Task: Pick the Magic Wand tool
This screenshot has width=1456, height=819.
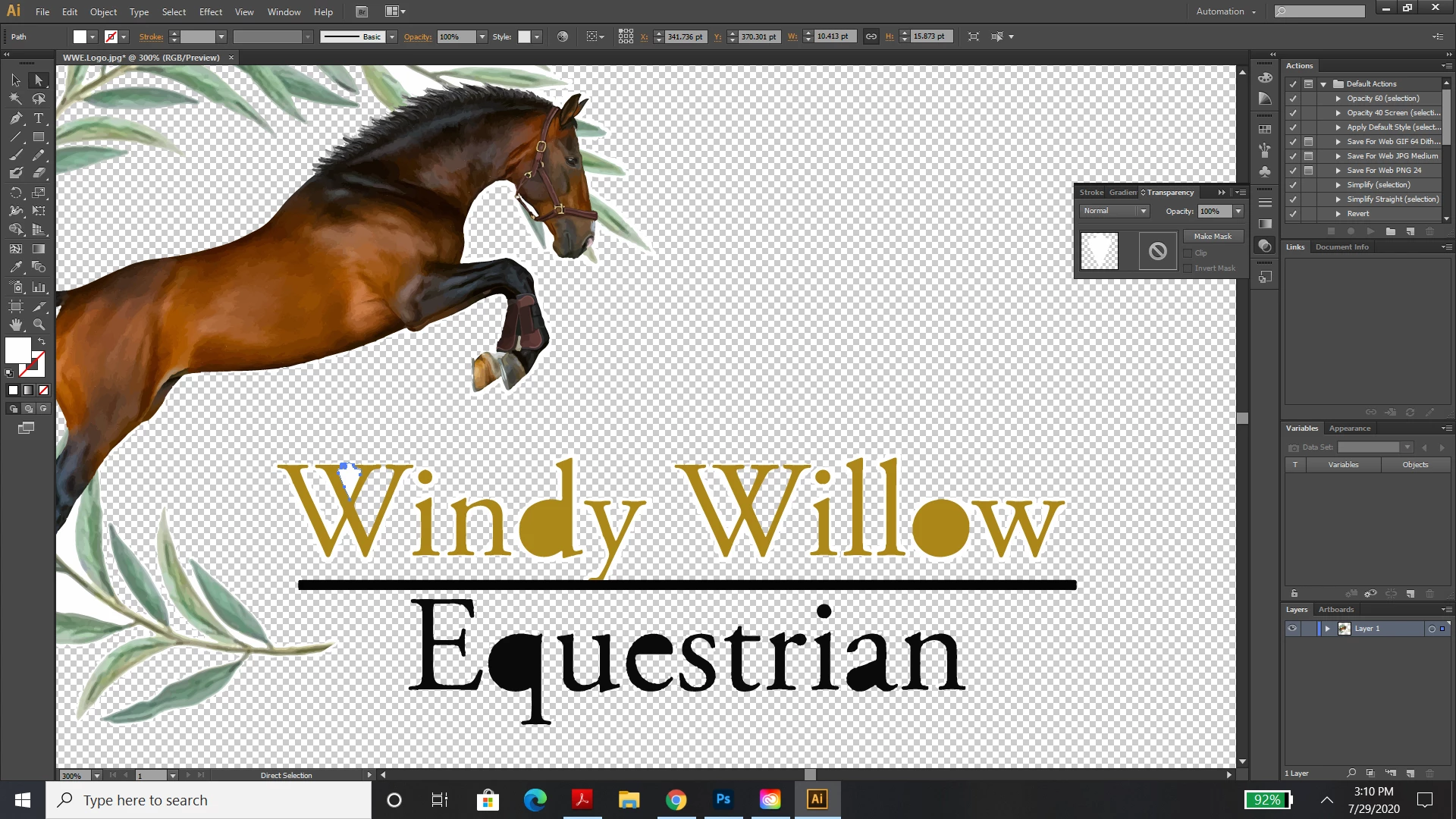Action: coord(16,99)
